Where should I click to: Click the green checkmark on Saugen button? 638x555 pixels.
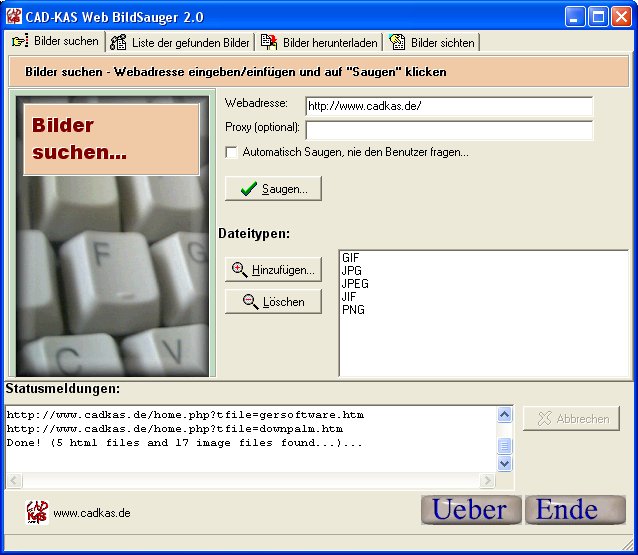pos(249,189)
